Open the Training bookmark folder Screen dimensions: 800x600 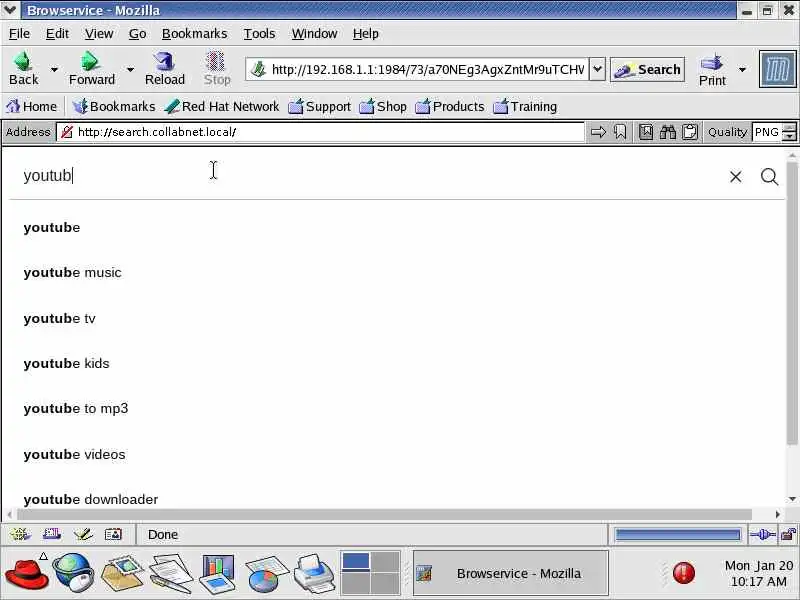pyautogui.click(x=525, y=106)
